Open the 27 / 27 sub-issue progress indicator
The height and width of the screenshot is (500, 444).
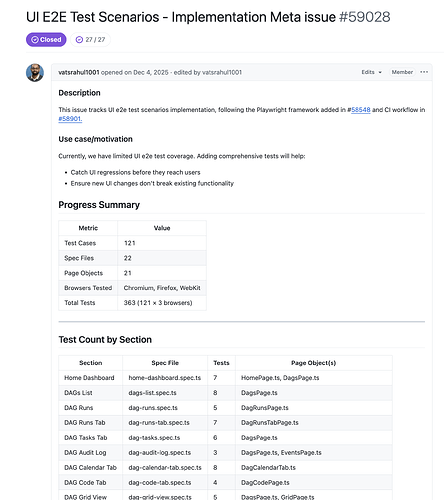(90, 40)
